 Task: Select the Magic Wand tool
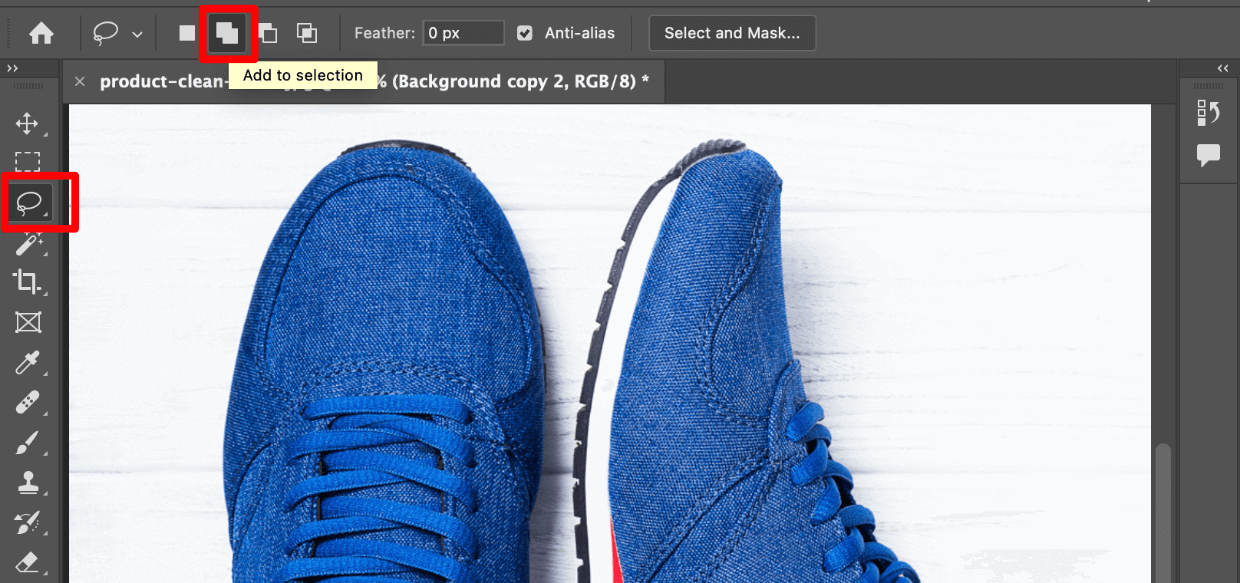28,242
